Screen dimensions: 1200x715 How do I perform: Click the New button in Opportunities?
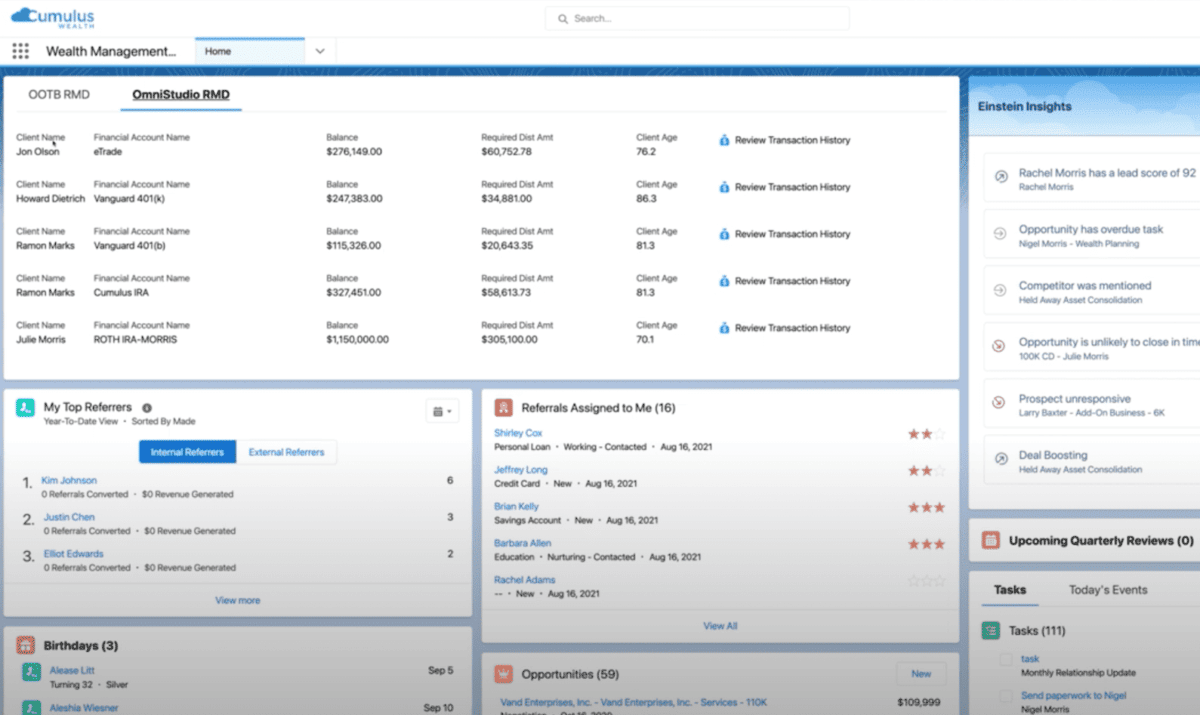(x=919, y=674)
